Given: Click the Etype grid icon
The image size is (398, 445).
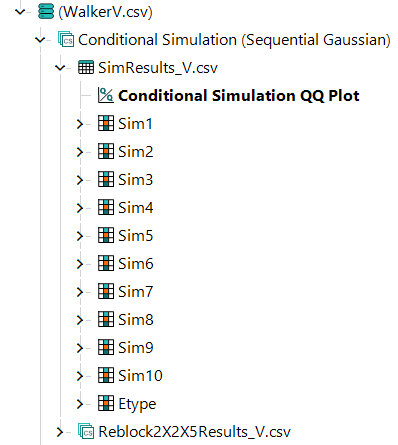Looking at the screenshot, I should (106, 404).
